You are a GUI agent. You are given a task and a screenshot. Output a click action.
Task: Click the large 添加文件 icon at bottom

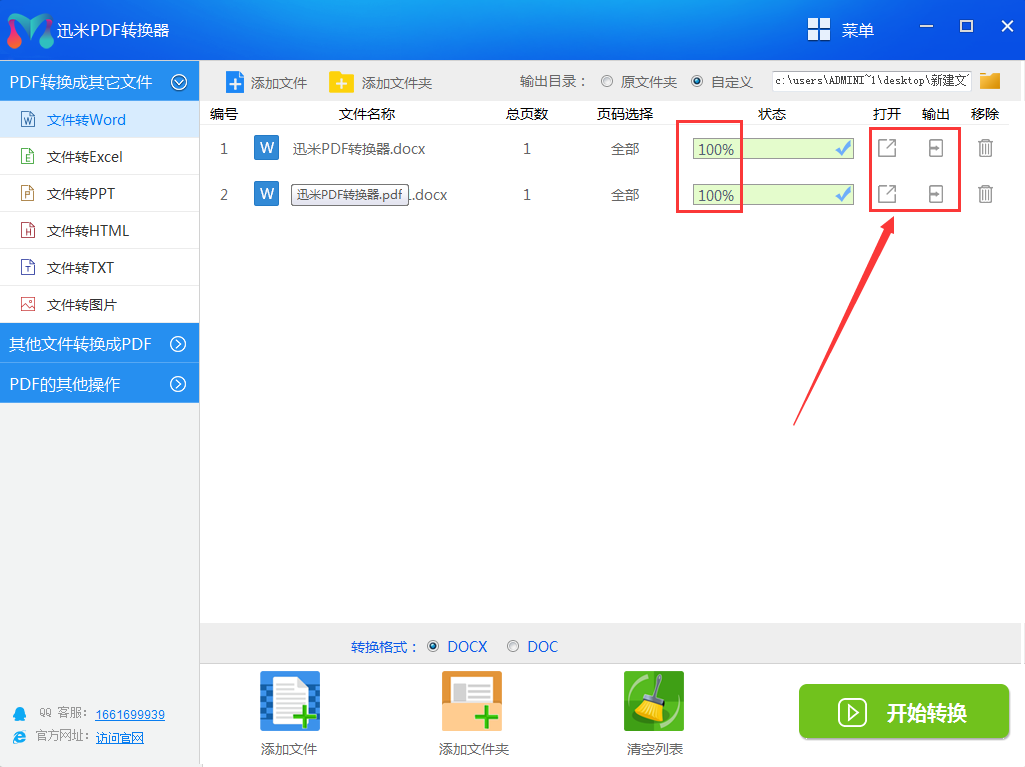click(290, 701)
